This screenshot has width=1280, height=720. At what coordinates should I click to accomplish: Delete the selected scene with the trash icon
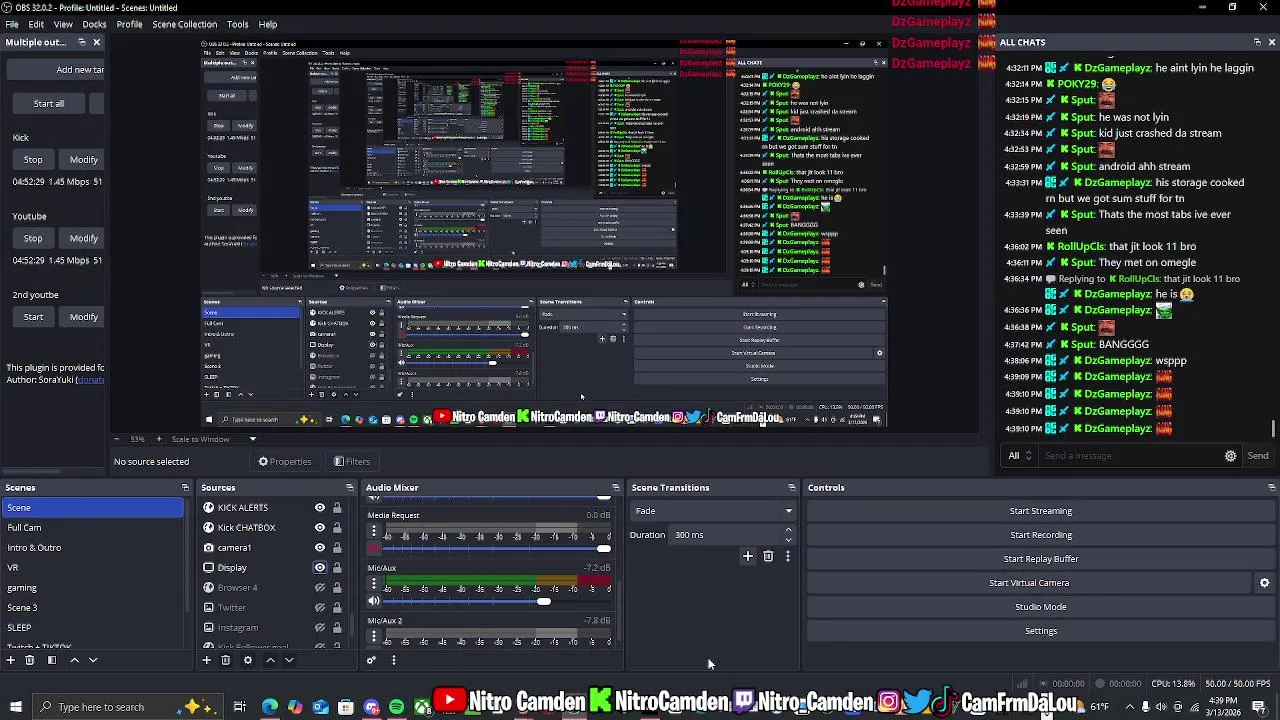(30, 660)
